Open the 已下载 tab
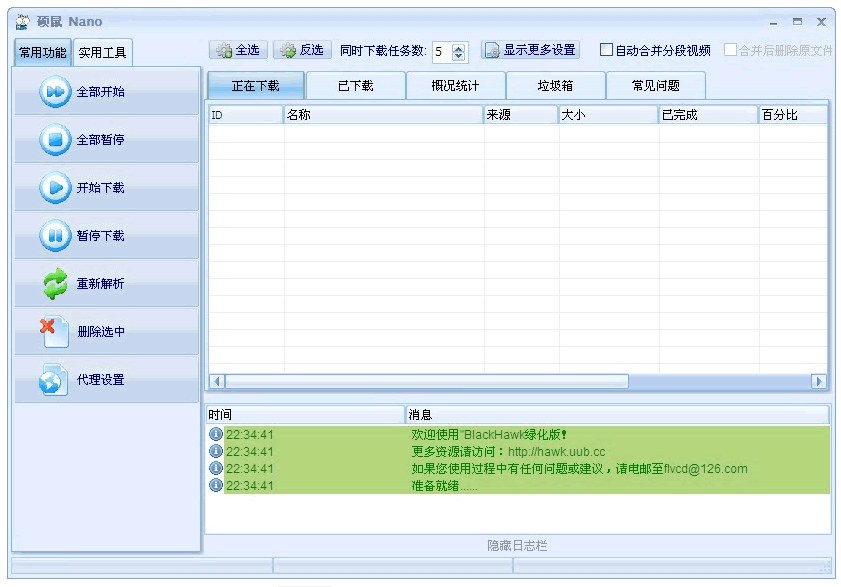The width and height of the screenshot is (841, 587). click(x=356, y=86)
